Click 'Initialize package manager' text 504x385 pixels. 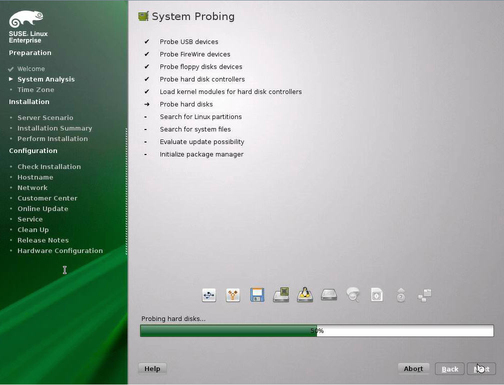[201, 154]
